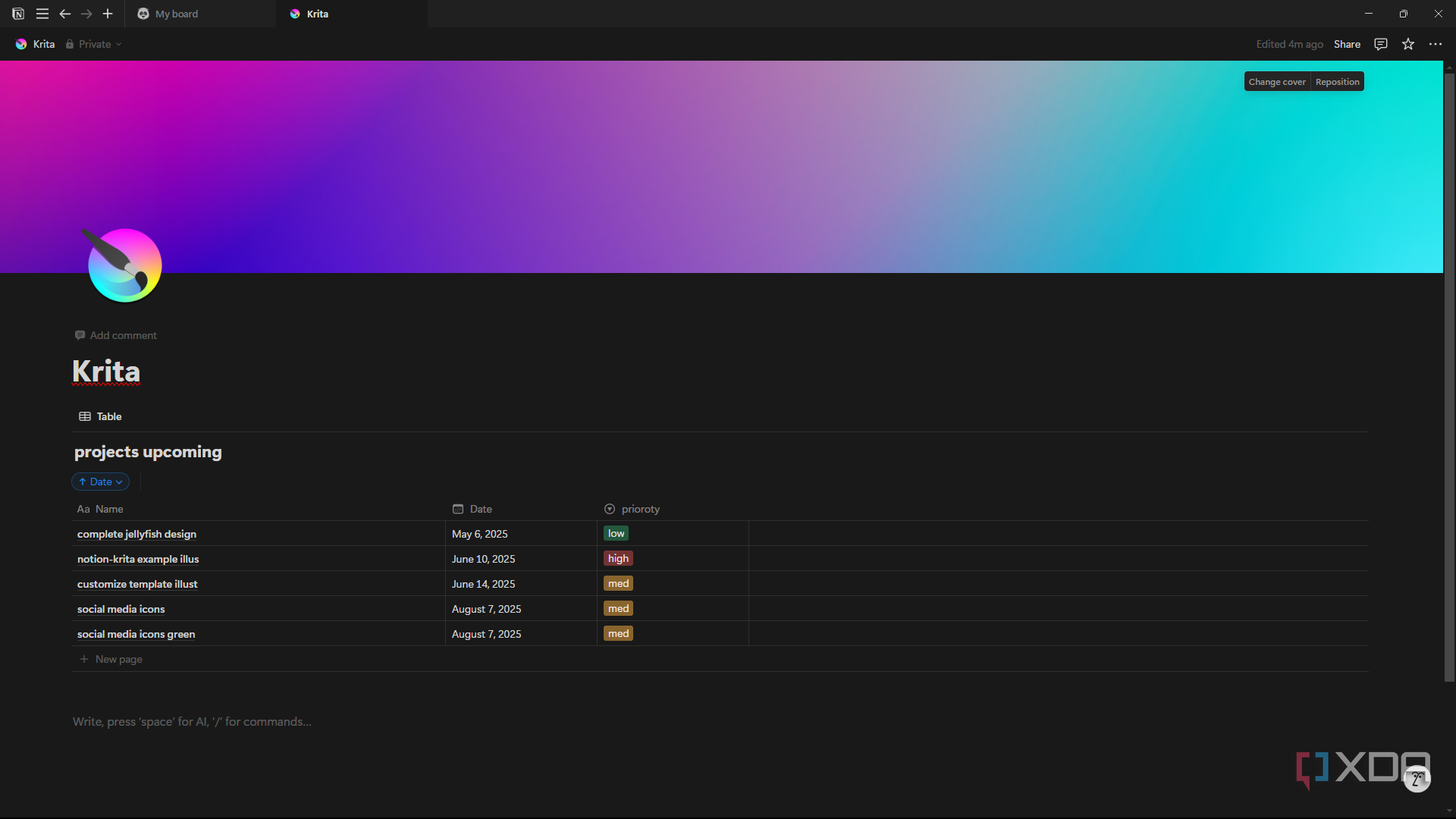Click the Krita page title
This screenshot has width=1456, height=819.
coord(106,372)
